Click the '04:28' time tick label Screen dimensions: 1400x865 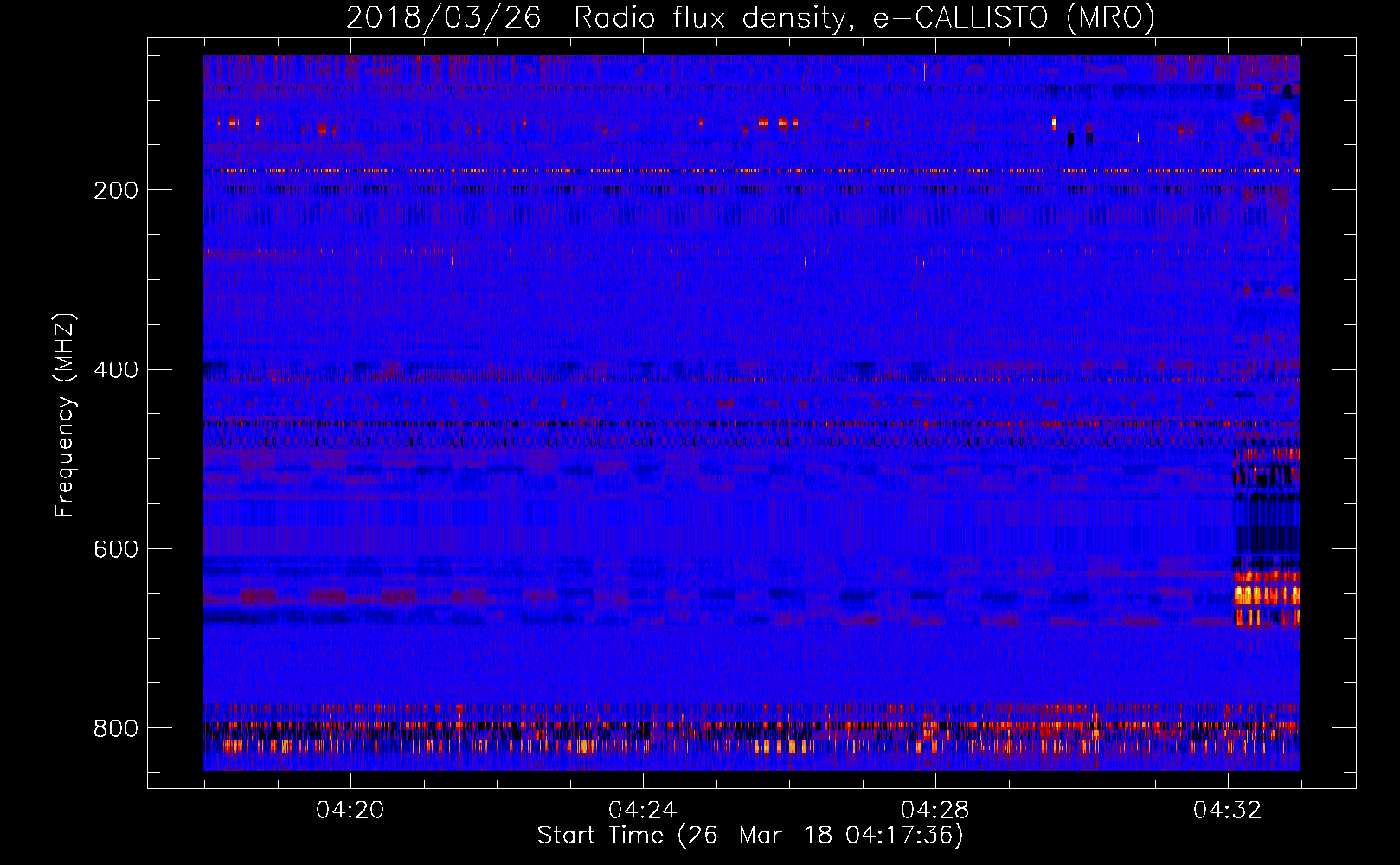[x=935, y=810]
